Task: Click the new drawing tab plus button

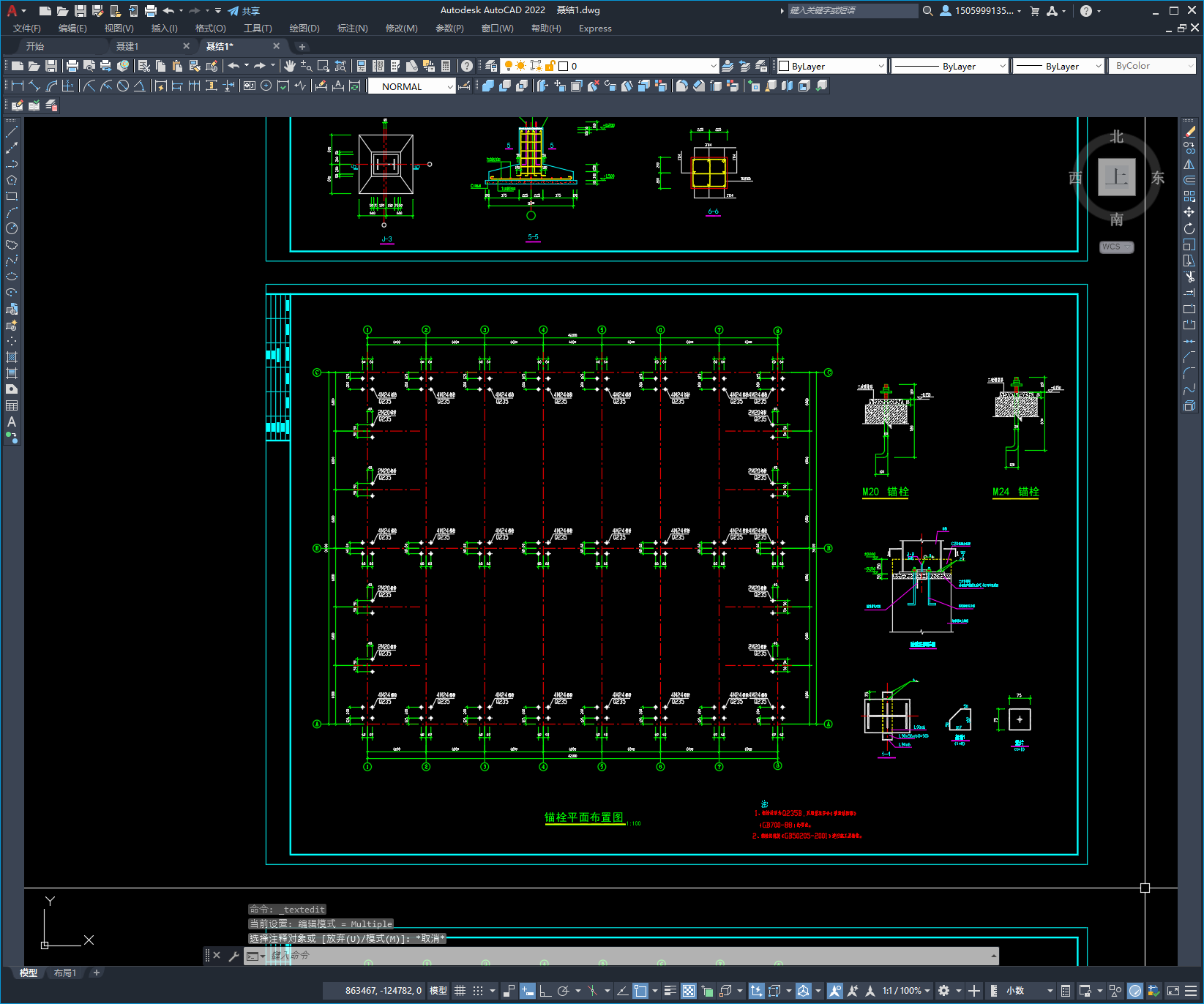Action: (x=302, y=46)
